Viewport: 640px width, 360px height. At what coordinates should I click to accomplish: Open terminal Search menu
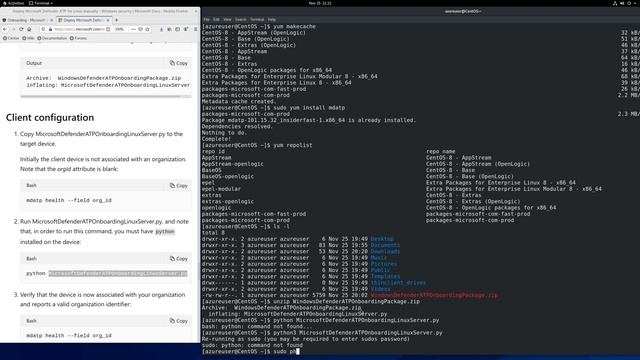pyautogui.click(x=240, y=20)
